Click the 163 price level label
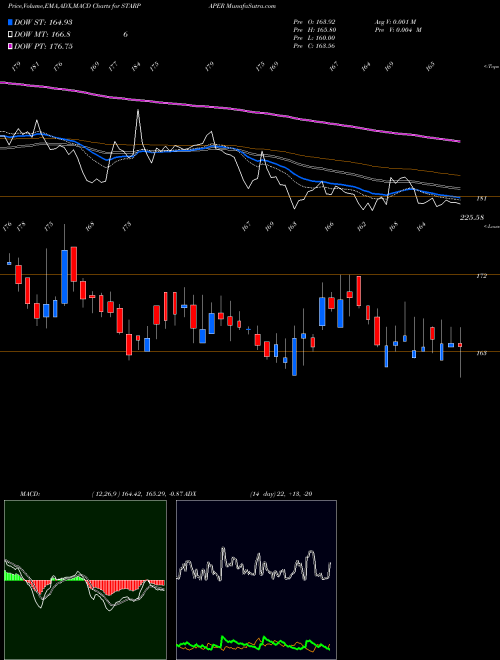500x660 pixels. point(481,353)
